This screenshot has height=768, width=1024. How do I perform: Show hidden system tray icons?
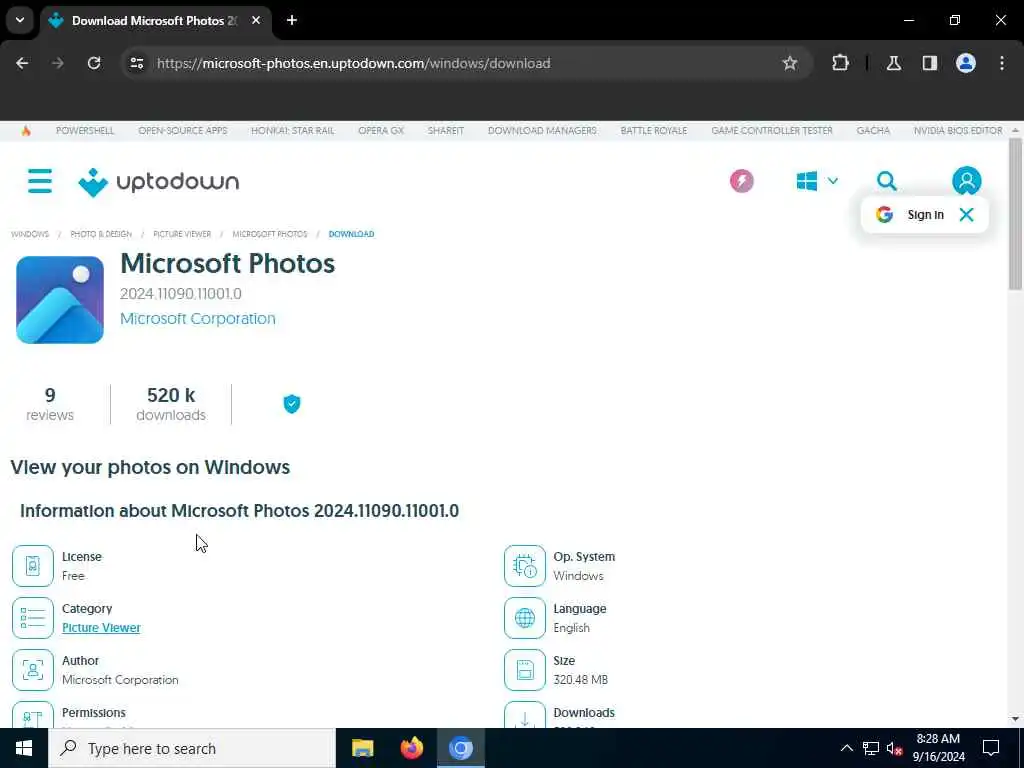click(846, 748)
